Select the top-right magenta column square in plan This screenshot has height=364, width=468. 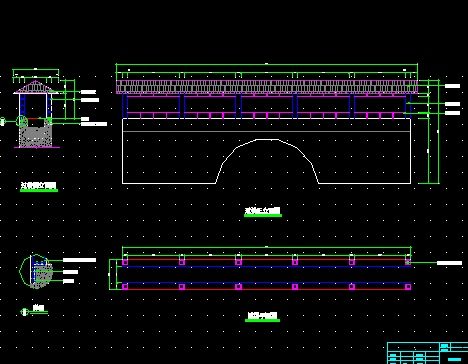click(x=408, y=262)
